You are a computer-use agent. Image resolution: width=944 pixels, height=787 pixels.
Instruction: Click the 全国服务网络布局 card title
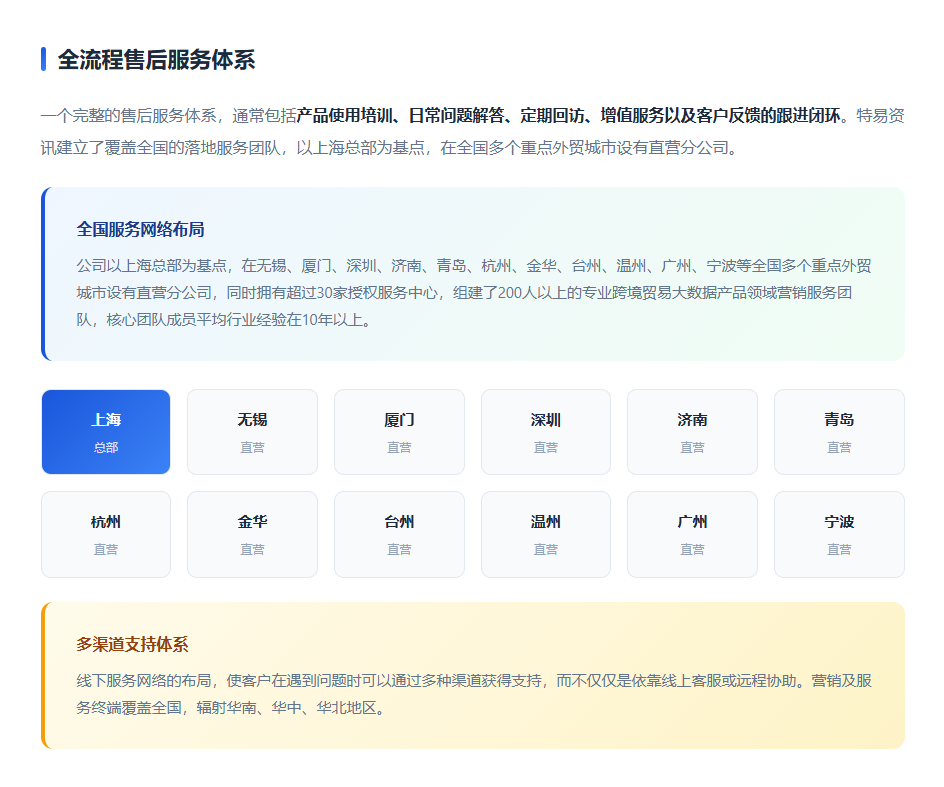[x=140, y=229]
